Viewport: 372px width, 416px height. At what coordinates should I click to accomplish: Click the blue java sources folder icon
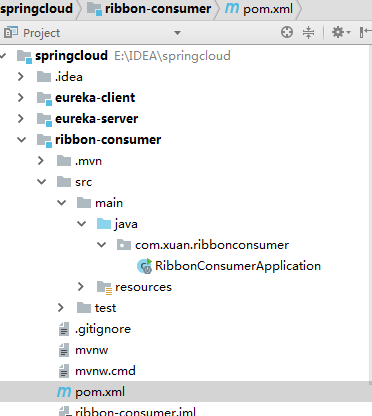(104, 224)
